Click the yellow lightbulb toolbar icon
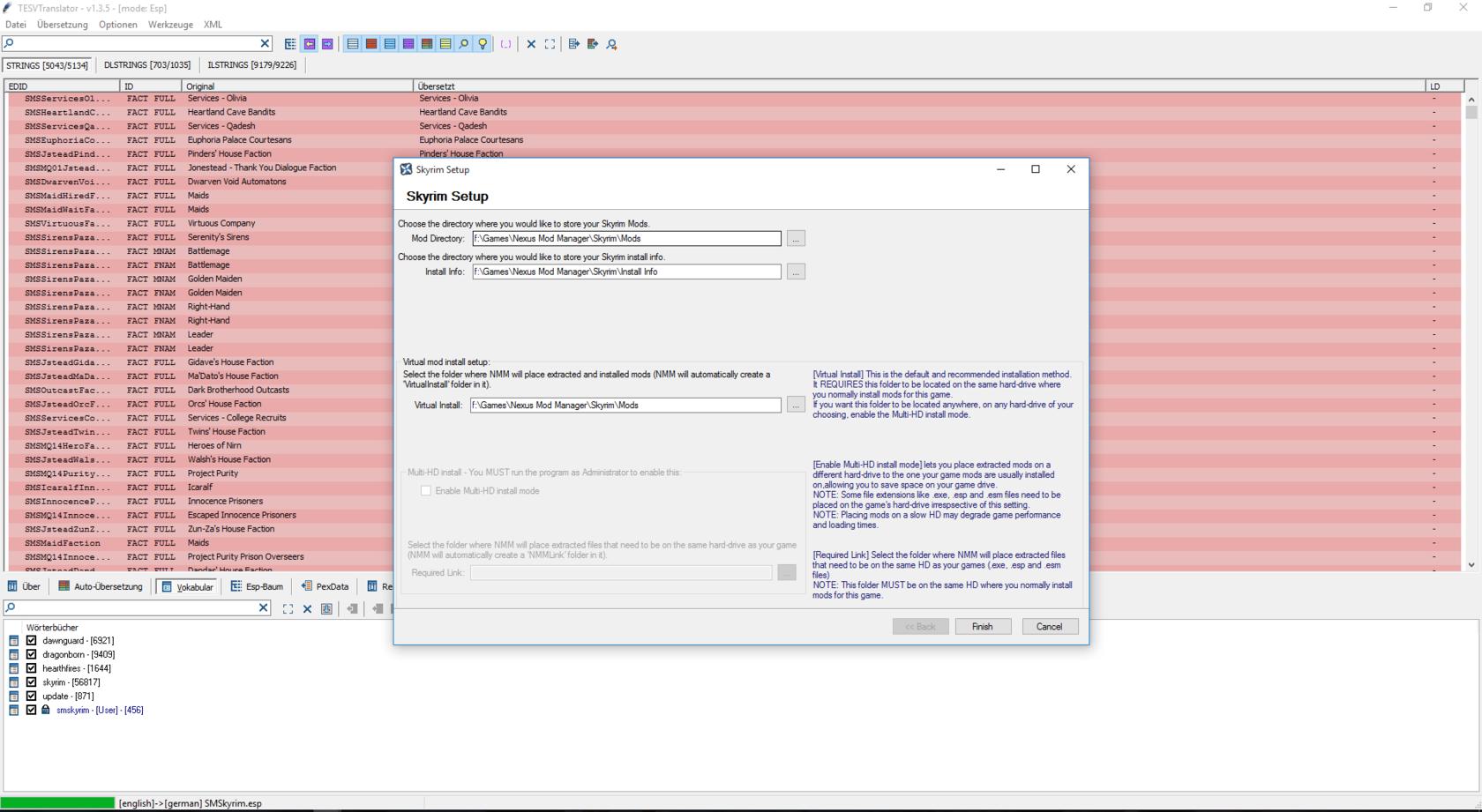 483,44
